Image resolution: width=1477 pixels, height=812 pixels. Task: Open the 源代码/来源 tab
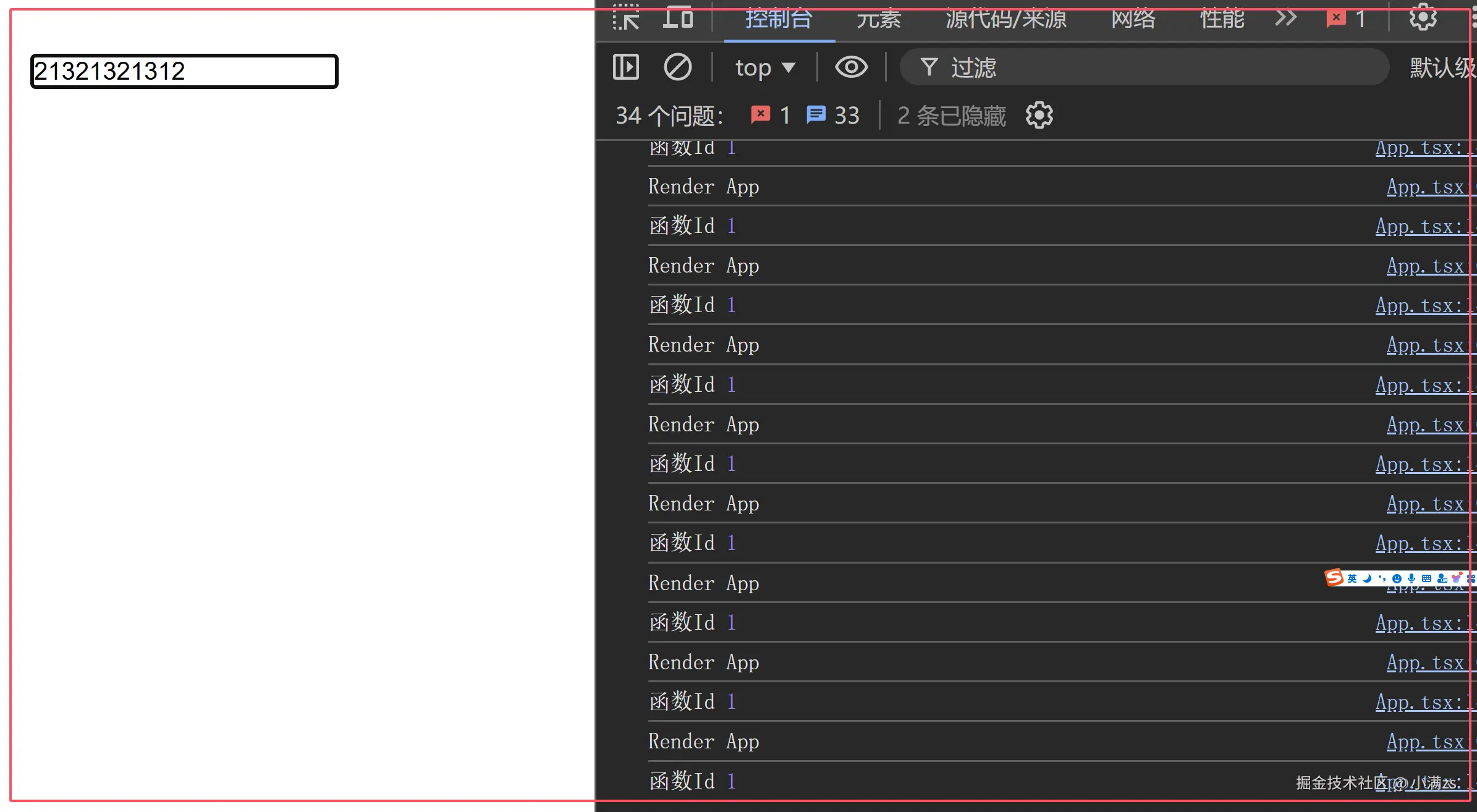coord(1005,19)
